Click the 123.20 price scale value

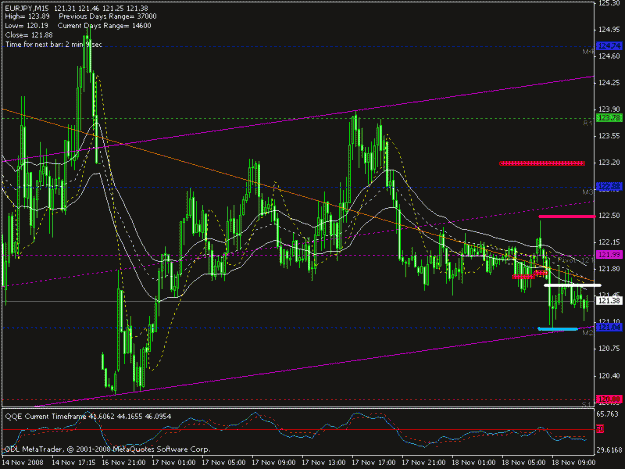(x=609, y=163)
